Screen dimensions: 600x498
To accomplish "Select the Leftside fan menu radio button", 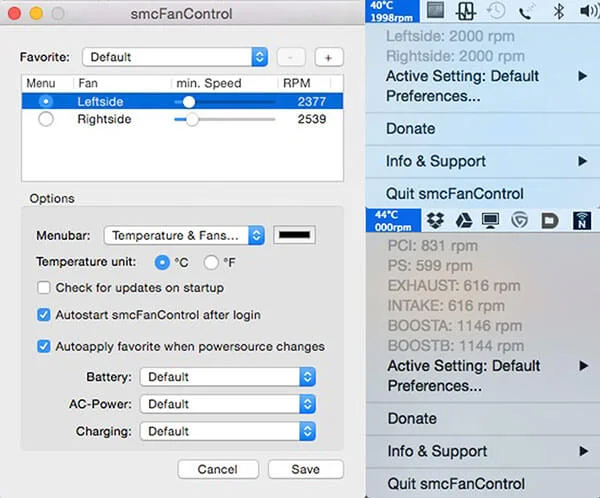I will coord(46,101).
